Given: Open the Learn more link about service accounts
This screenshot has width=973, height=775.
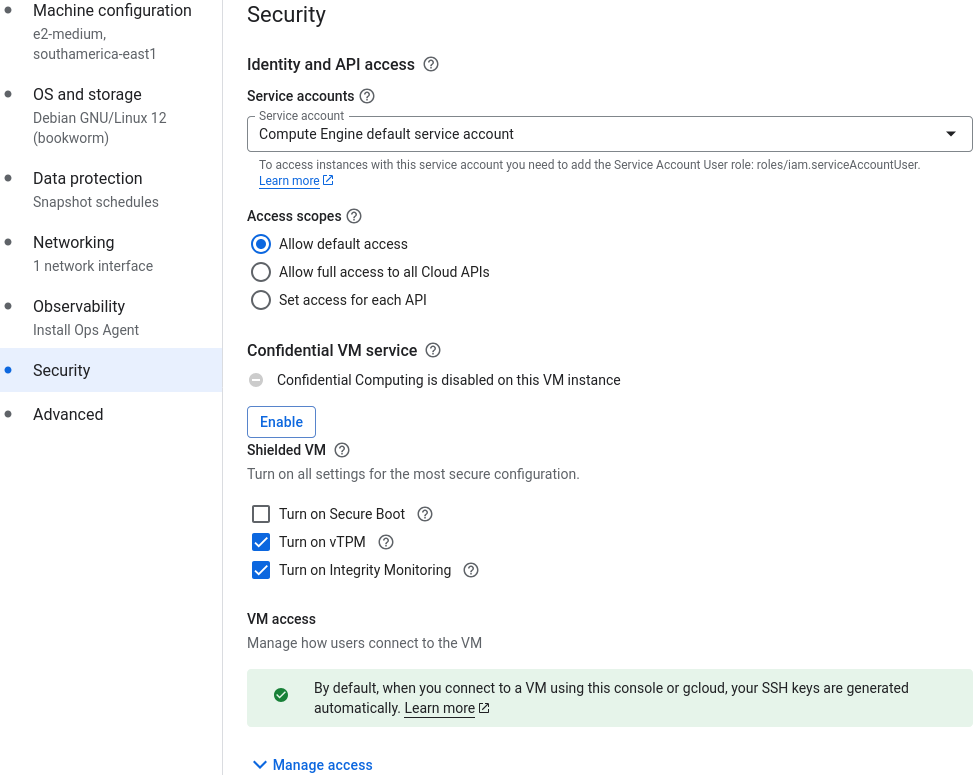Looking at the screenshot, I should pyautogui.click(x=290, y=180).
